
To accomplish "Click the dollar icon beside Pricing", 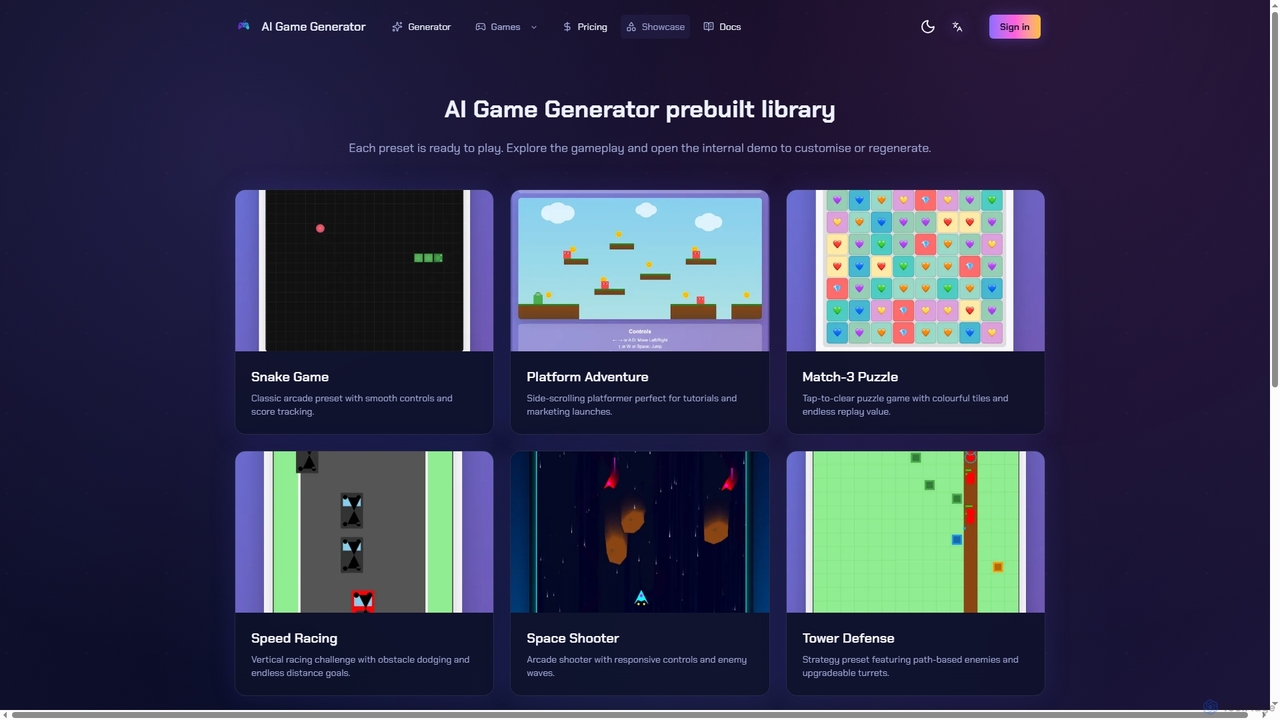I will tap(567, 27).
